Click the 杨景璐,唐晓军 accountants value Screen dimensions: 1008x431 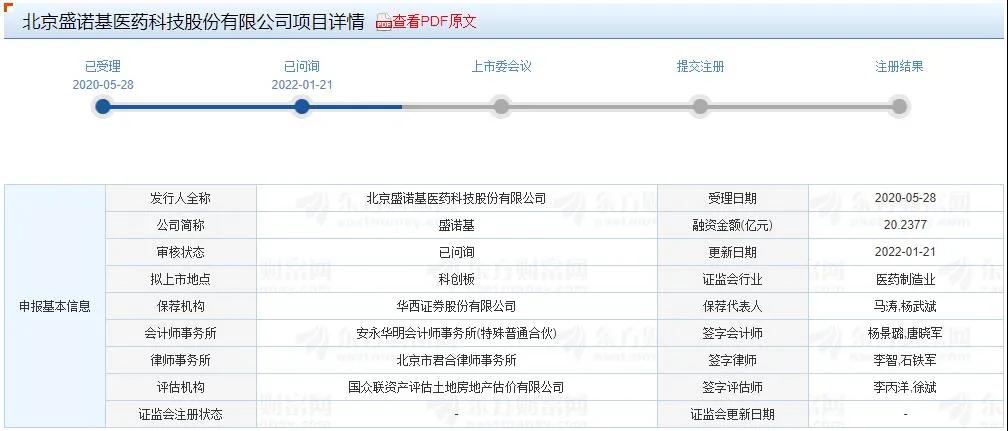click(x=906, y=333)
